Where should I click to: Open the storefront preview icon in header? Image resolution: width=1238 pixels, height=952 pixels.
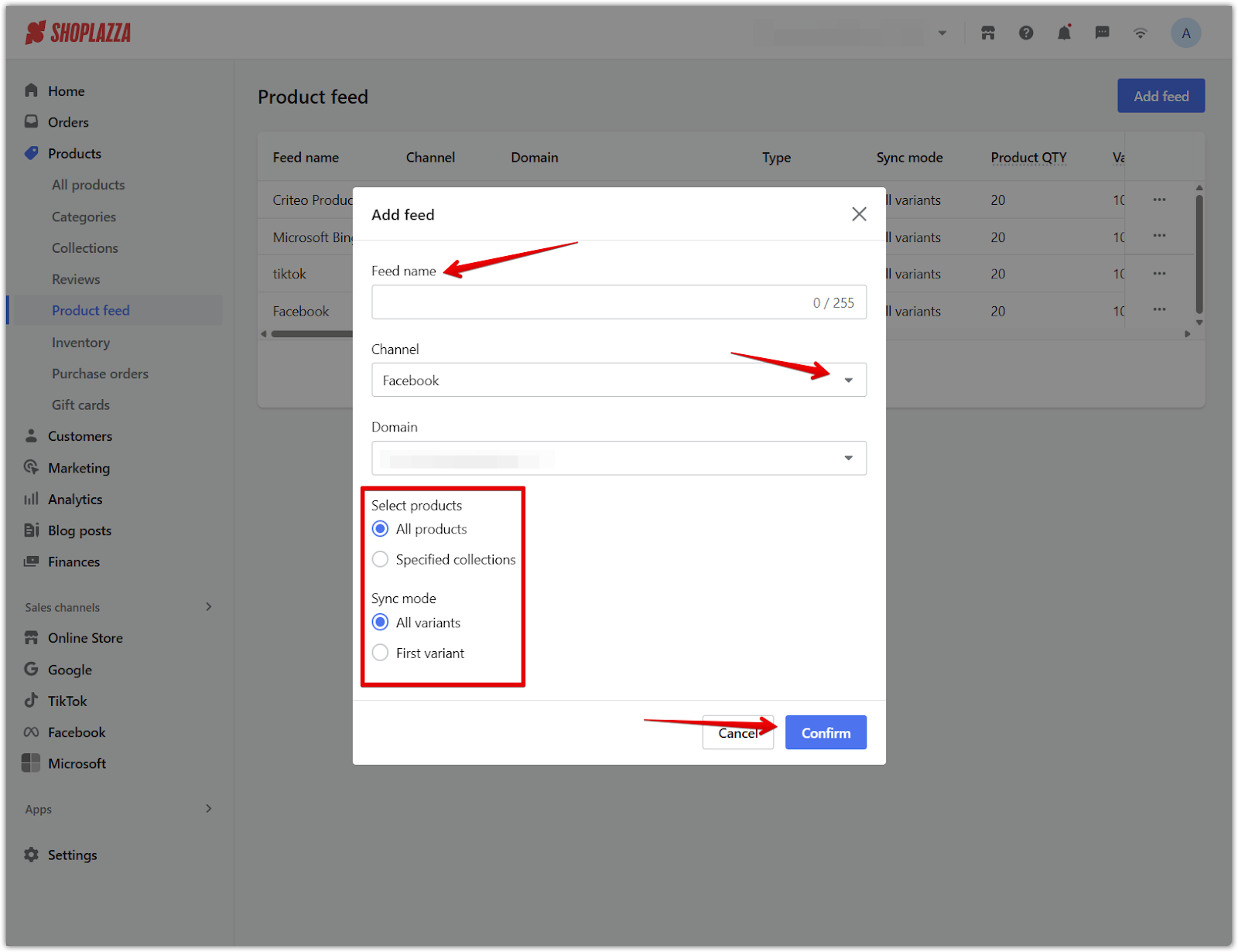tap(988, 33)
